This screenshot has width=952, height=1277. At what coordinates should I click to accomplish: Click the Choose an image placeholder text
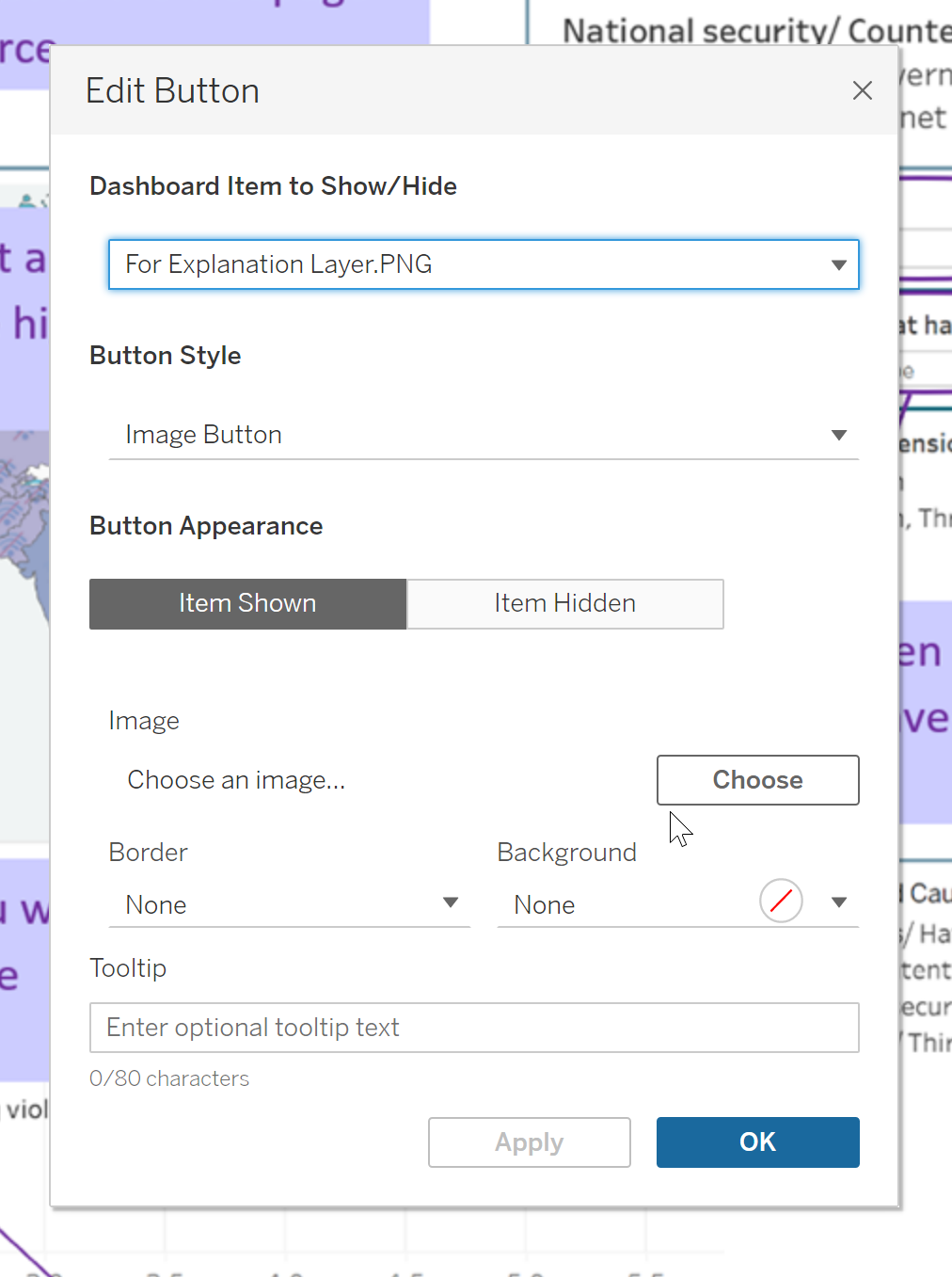tap(236, 780)
